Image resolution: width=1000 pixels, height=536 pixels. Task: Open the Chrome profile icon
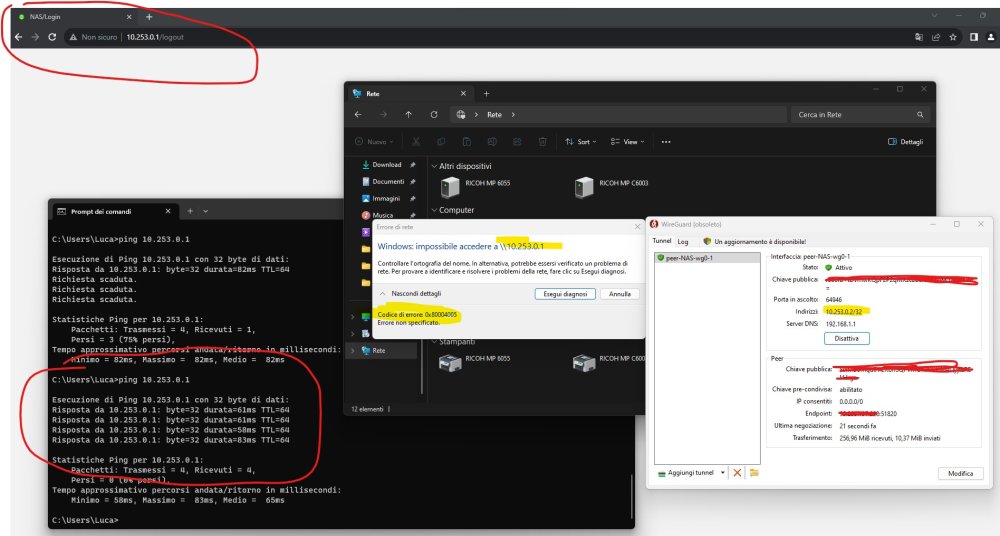click(990, 37)
